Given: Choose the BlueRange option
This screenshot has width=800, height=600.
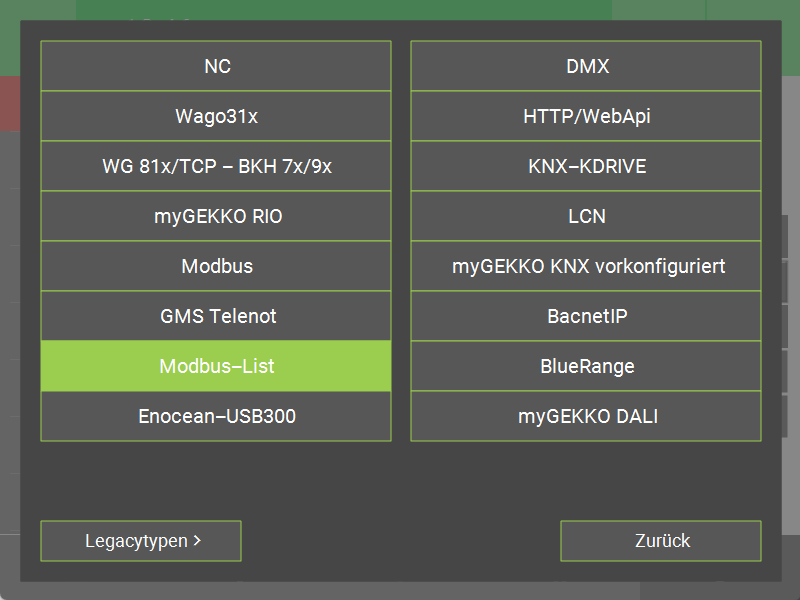Looking at the screenshot, I should pyautogui.click(x=586, y=366).
